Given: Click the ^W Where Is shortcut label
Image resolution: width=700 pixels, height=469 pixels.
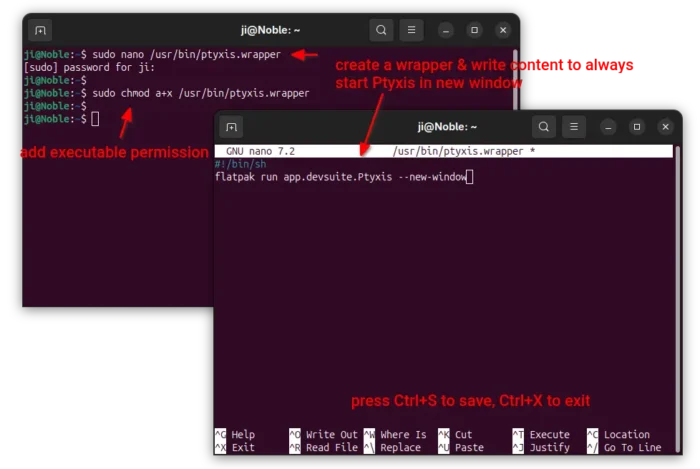Looking at the screenshot, I should pyautogui.click(x=394, y=435).
